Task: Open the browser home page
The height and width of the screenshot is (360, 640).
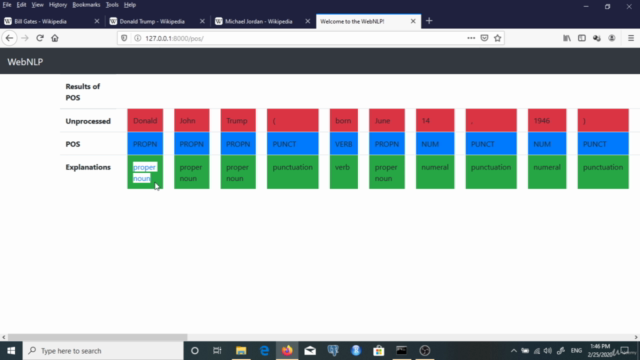Action: 55,38
